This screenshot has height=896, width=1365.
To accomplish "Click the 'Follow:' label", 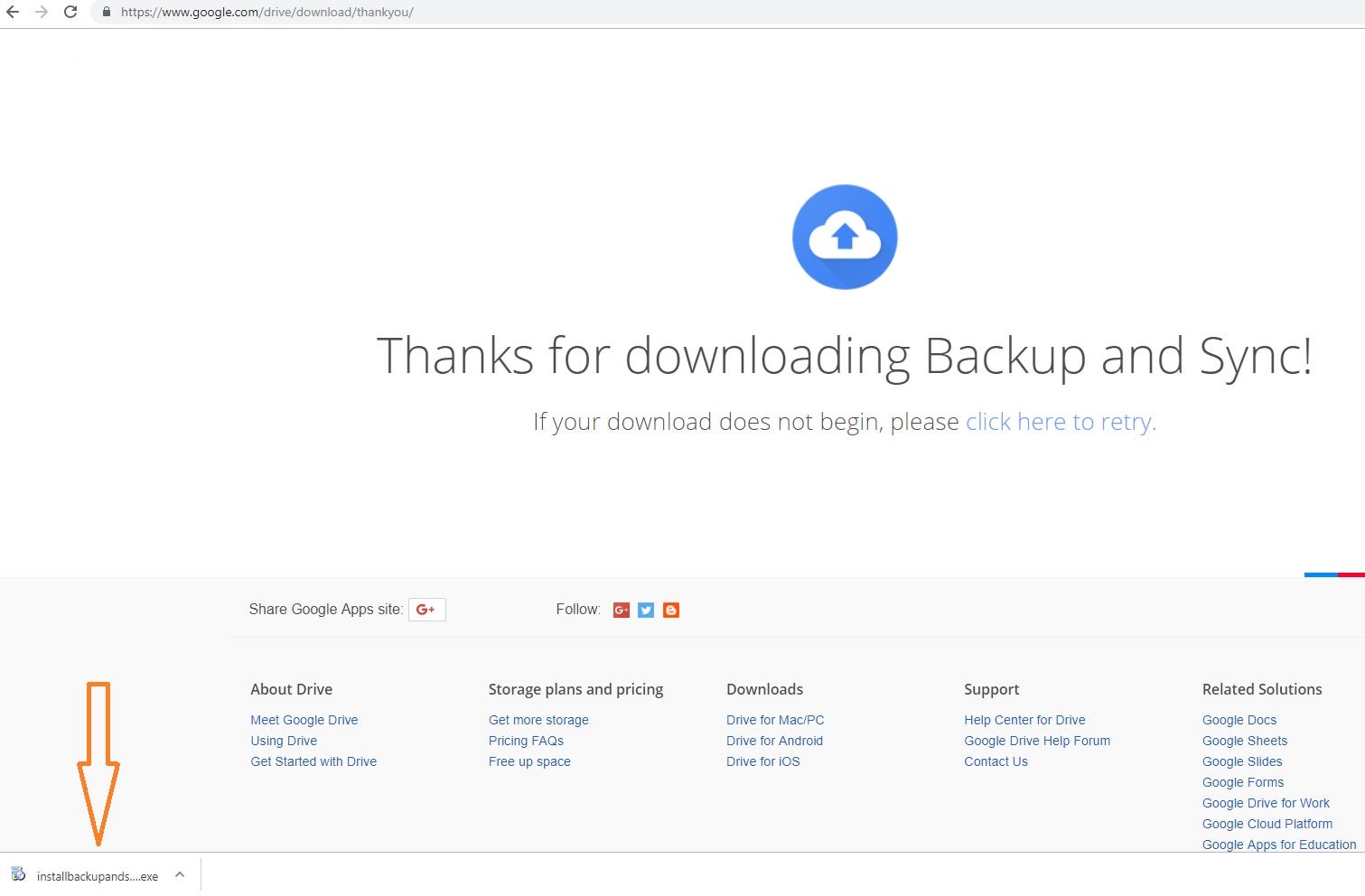I will [578, 610].
